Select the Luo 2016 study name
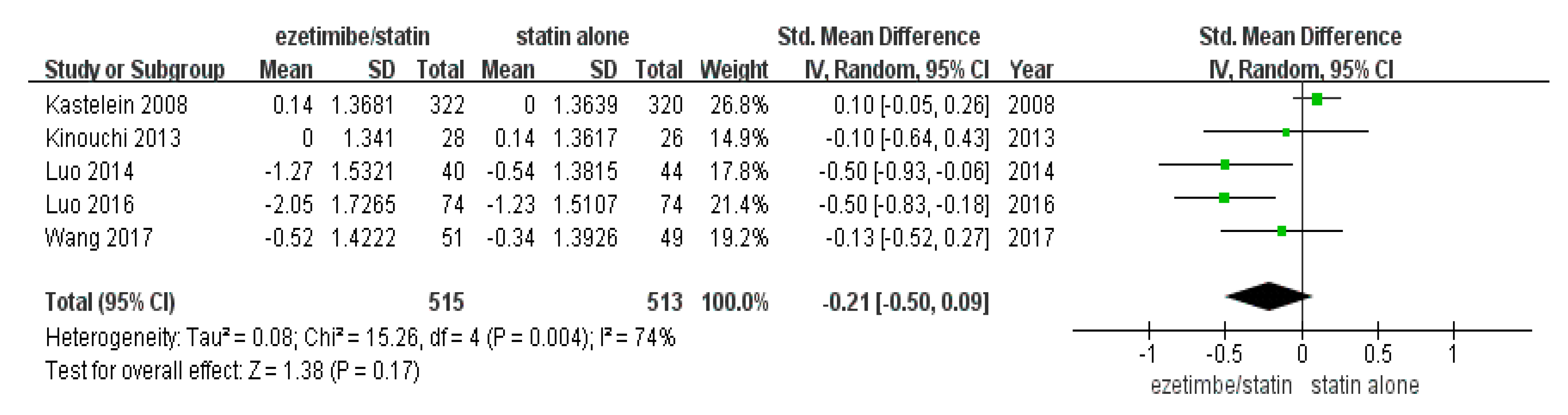 coord(89,204)
